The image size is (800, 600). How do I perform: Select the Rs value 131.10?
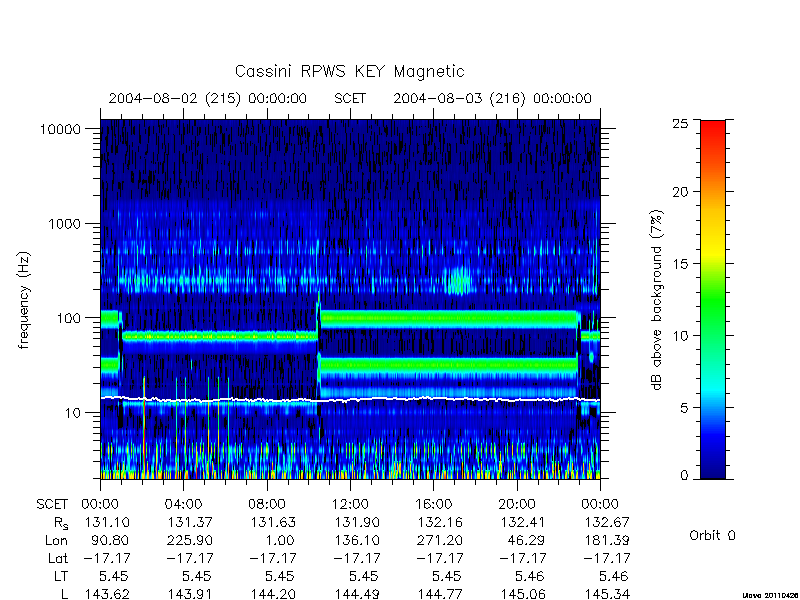click(107, 522)
